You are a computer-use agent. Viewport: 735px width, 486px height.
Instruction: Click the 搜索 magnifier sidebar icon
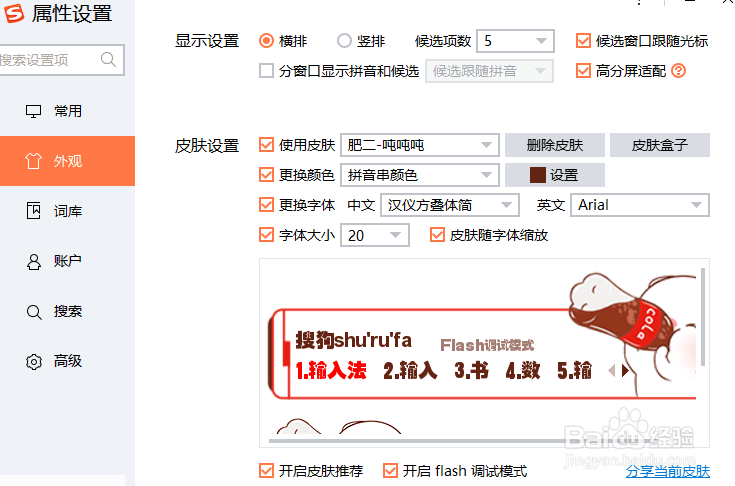(34, 312)
